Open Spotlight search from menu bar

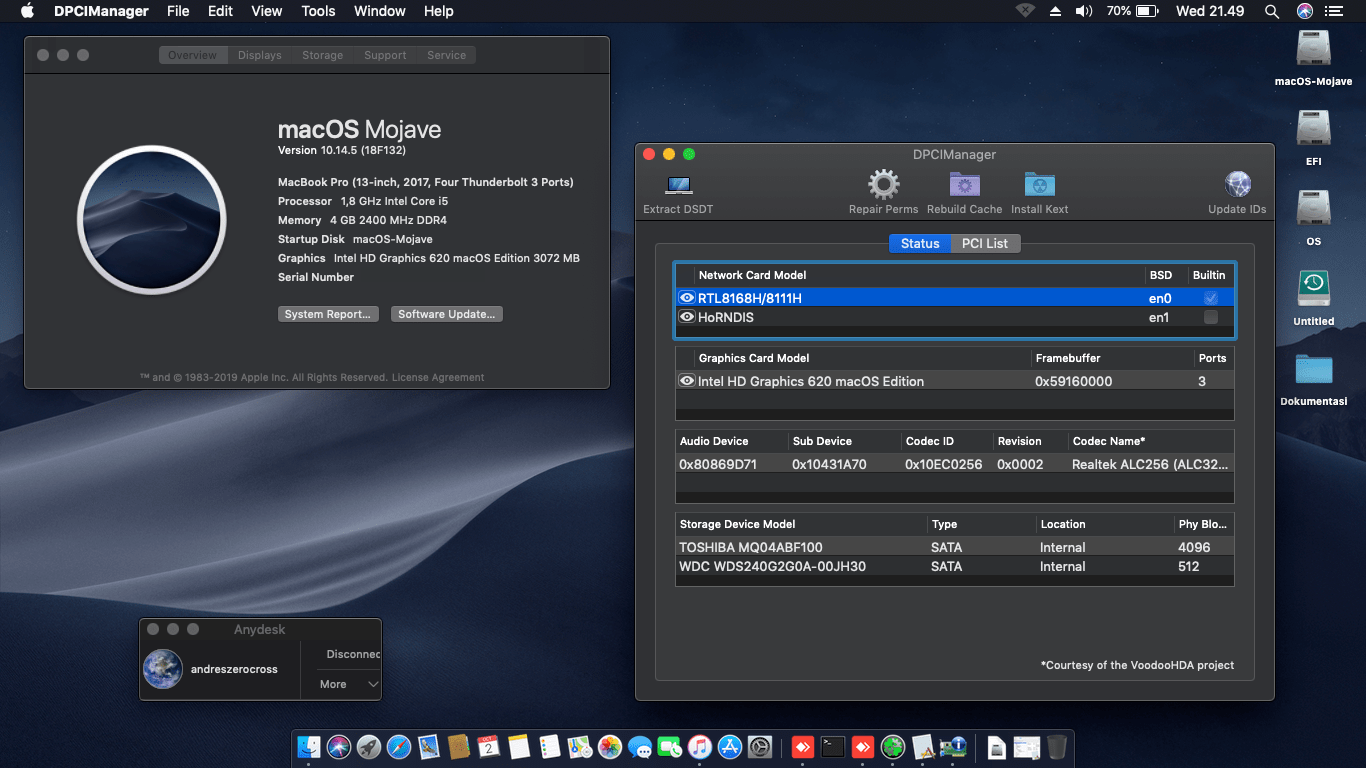point(1271,11)
